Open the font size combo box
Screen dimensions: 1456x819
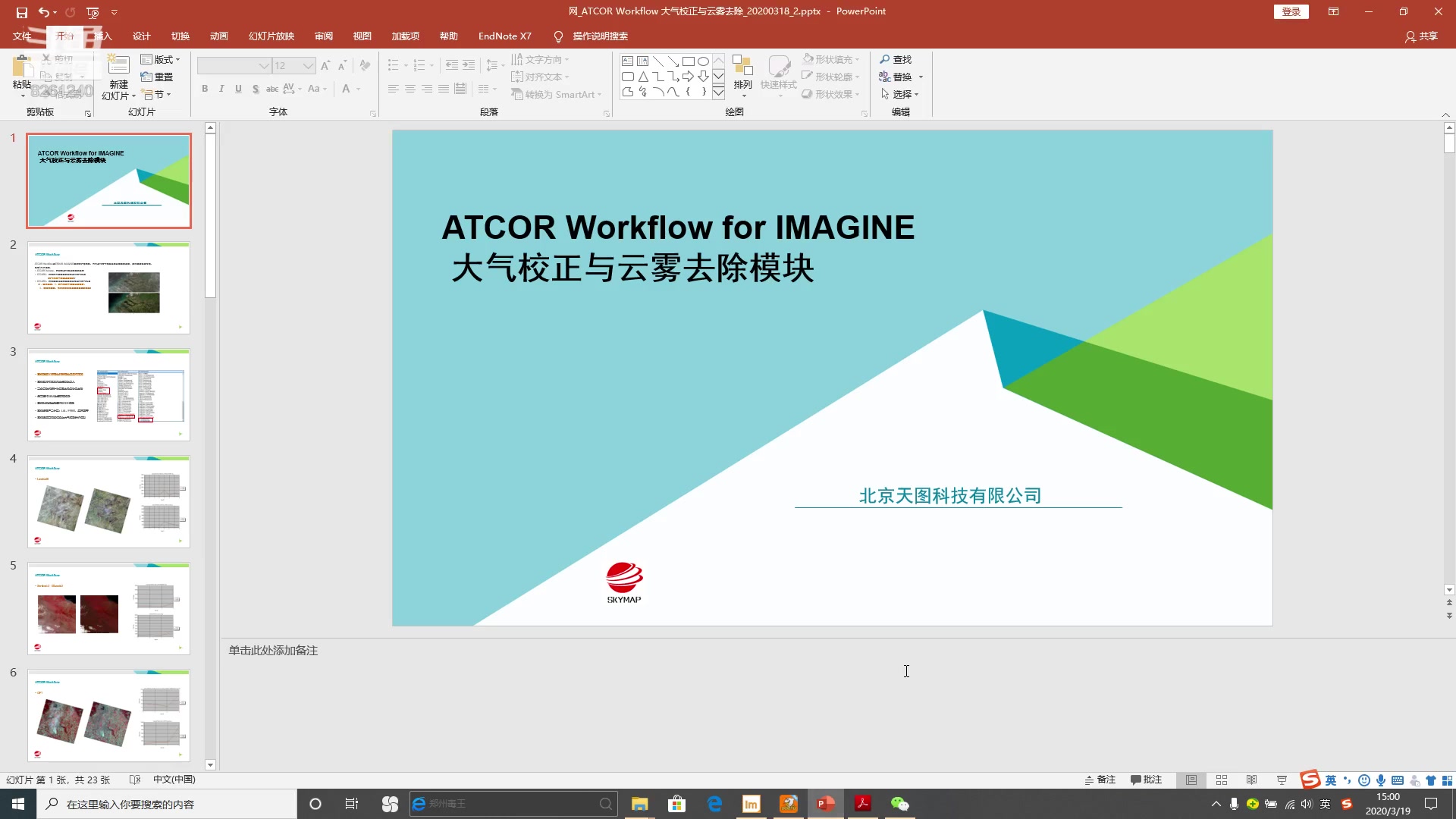tap(293, 66)
